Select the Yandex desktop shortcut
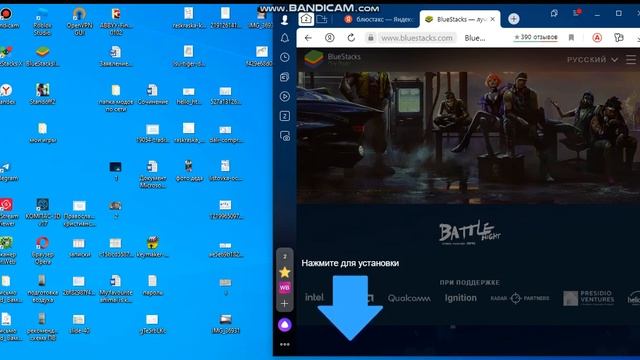The image size is (640, 360). [x=6, y=94]
